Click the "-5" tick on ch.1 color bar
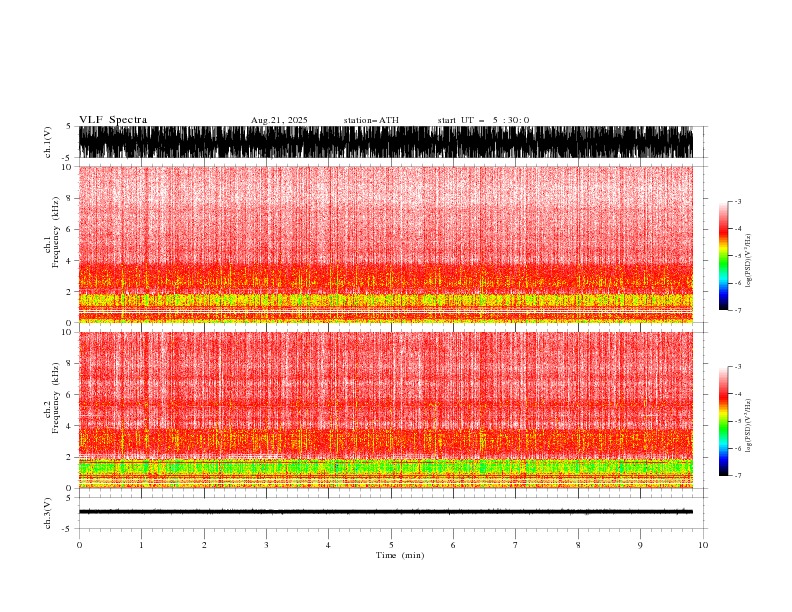Image resolution: width=792 pixels, height=612 pixels. 737,256
